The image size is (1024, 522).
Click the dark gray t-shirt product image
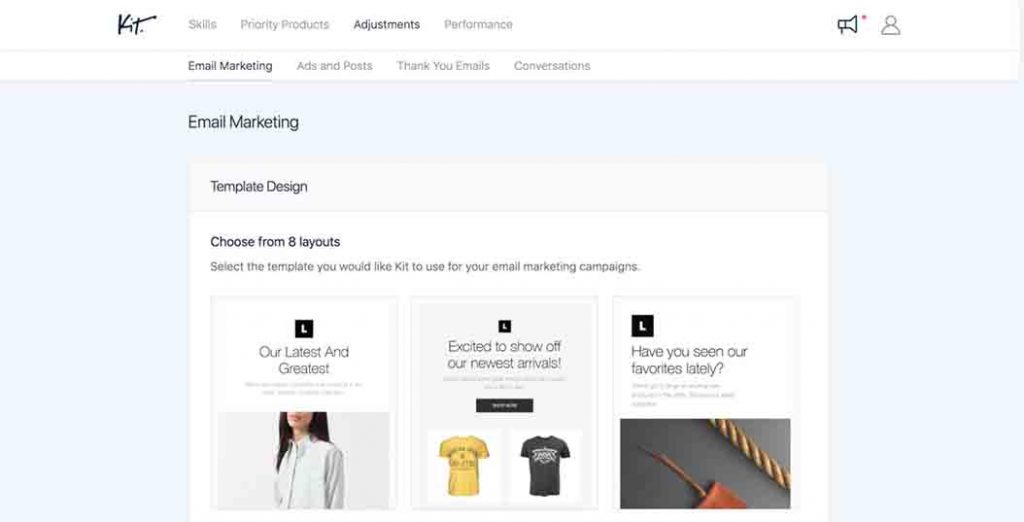(545, 466)
